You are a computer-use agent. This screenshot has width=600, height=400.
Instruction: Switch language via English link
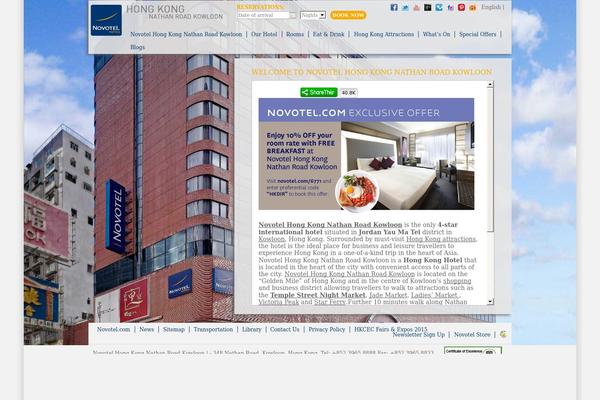pos(491,7)
